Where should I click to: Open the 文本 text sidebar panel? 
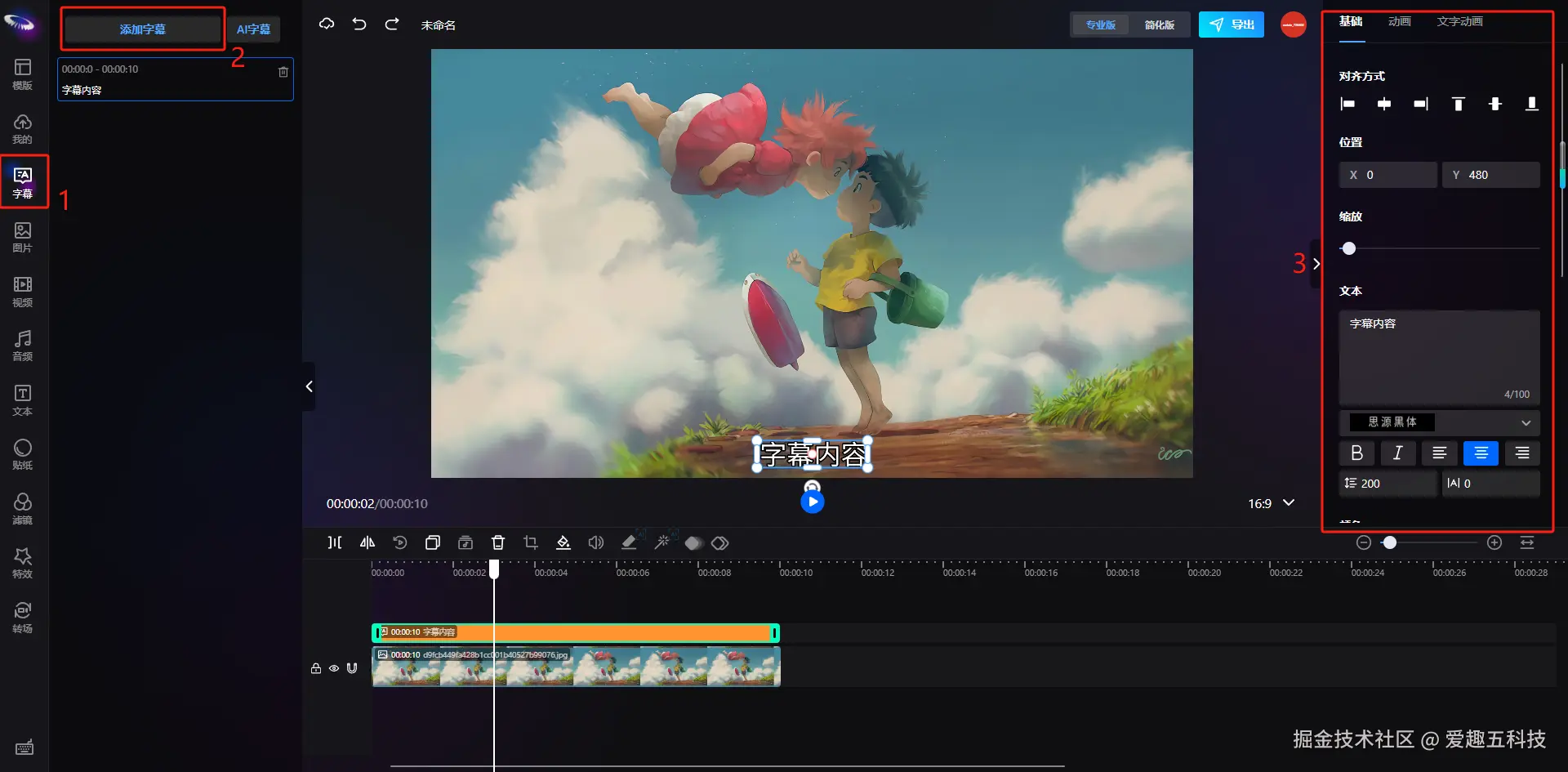tap(23, 400)
